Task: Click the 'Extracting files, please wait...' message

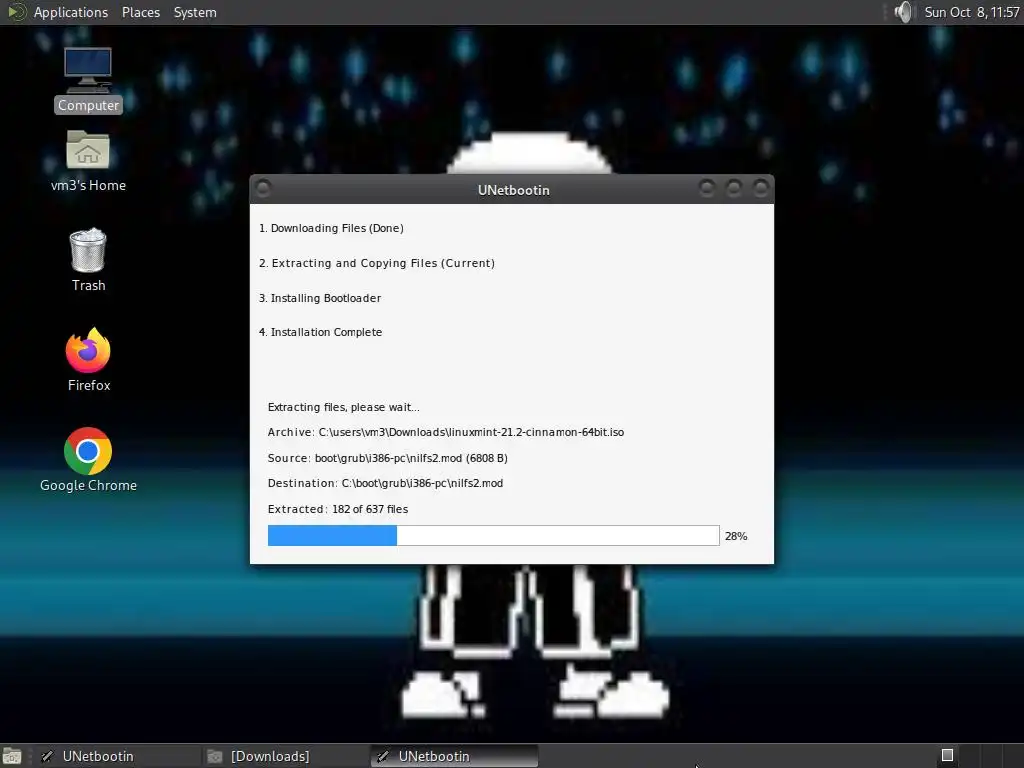Action: [x=344, y=407]
